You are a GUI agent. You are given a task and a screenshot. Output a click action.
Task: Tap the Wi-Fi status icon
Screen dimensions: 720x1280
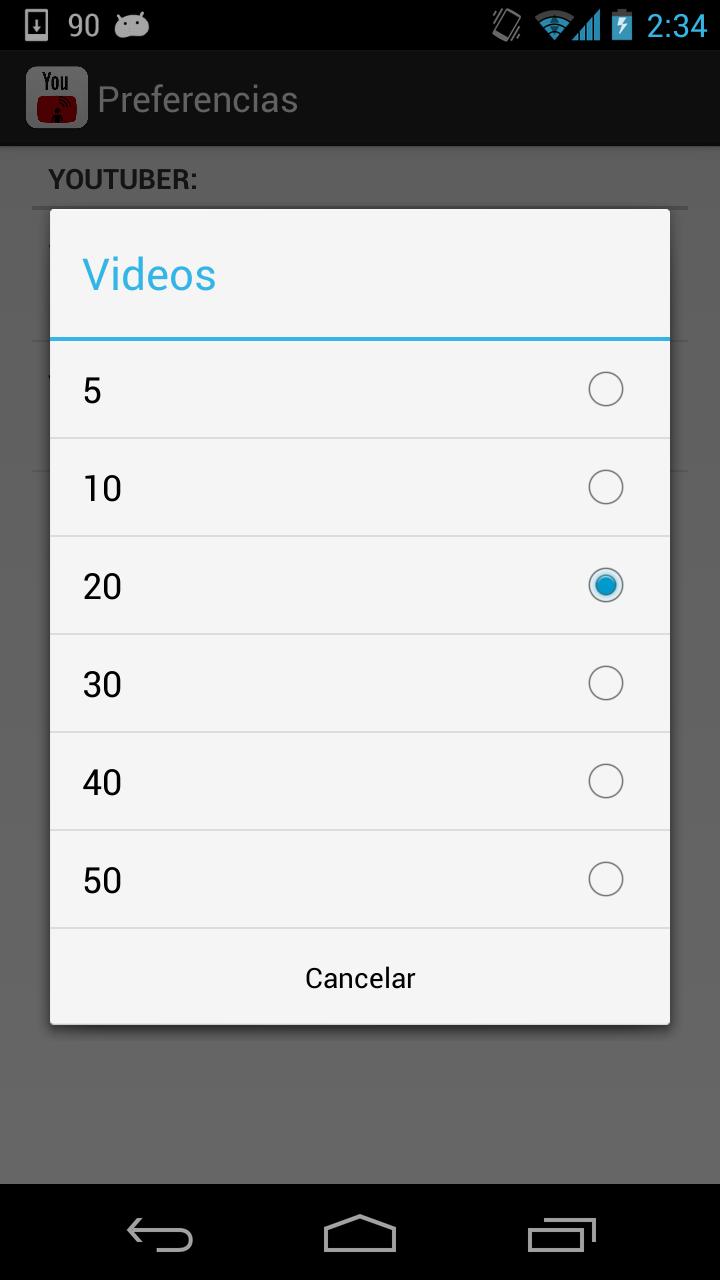pos(554,25)
